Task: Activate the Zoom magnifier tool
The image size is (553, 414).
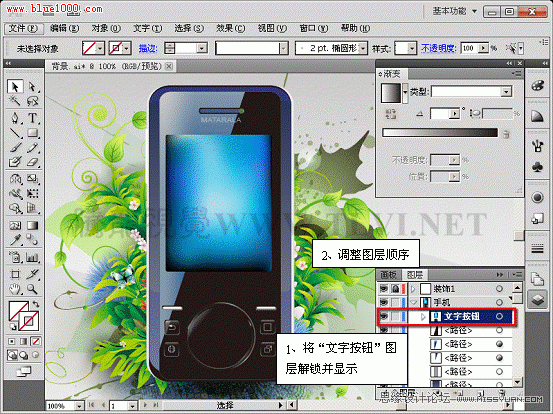Action: 32,289
